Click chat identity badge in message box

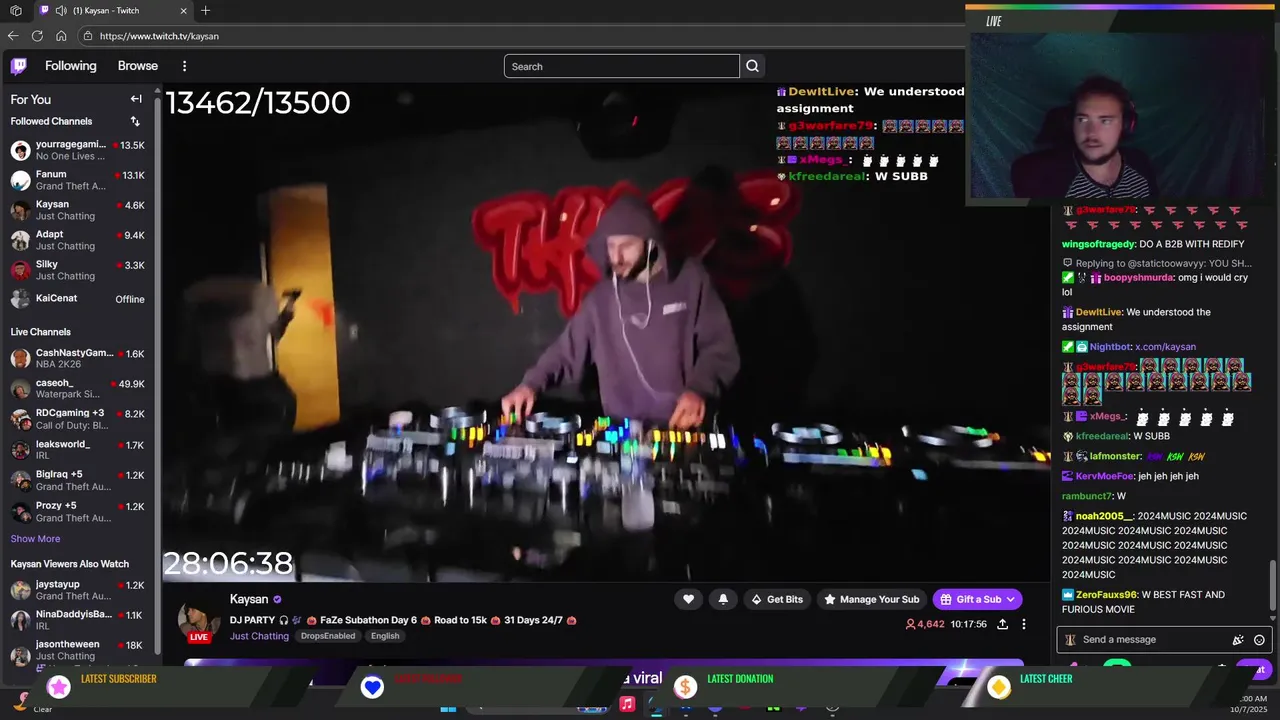(1070, 640)
